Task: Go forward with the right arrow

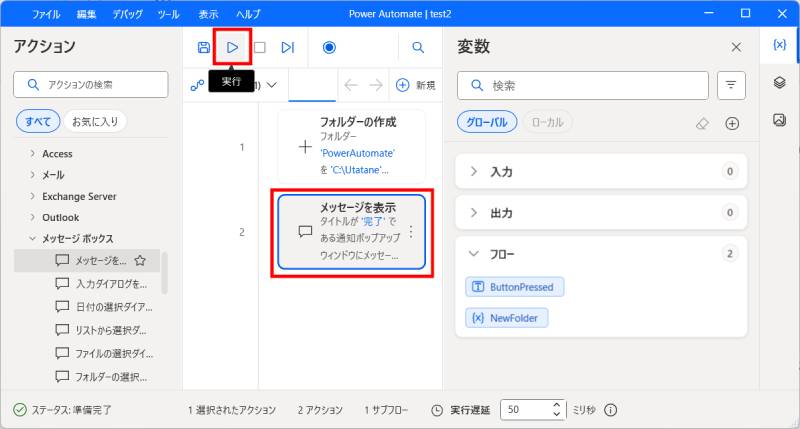Action: coord(376,85)
